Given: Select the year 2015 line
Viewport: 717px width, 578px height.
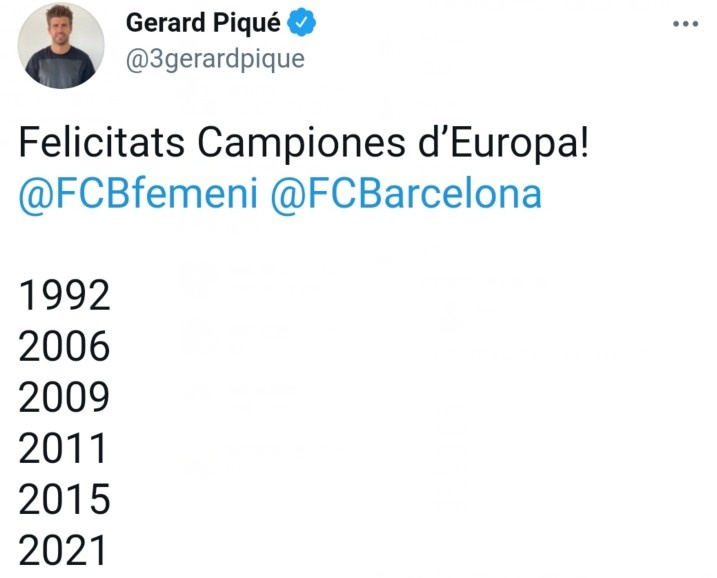Looking at the screenshot, I should click(64, 499).
